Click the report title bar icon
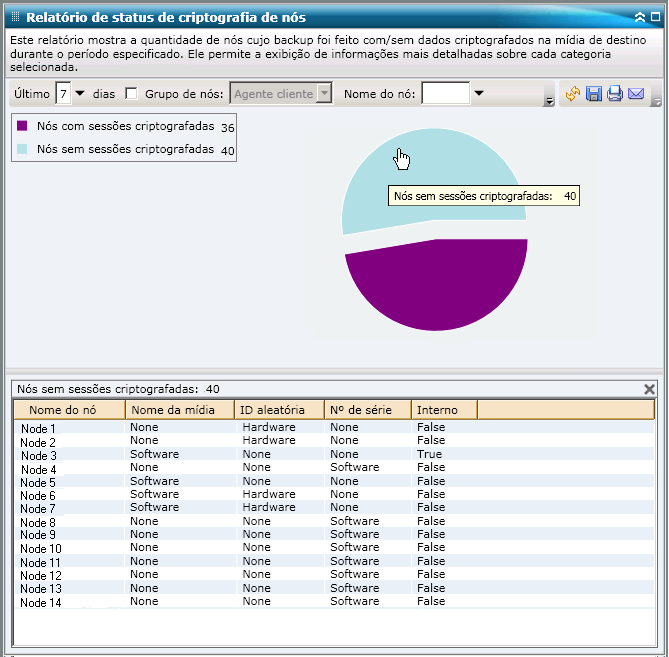This screenshot has width=669, height=657. click(14, 17)
